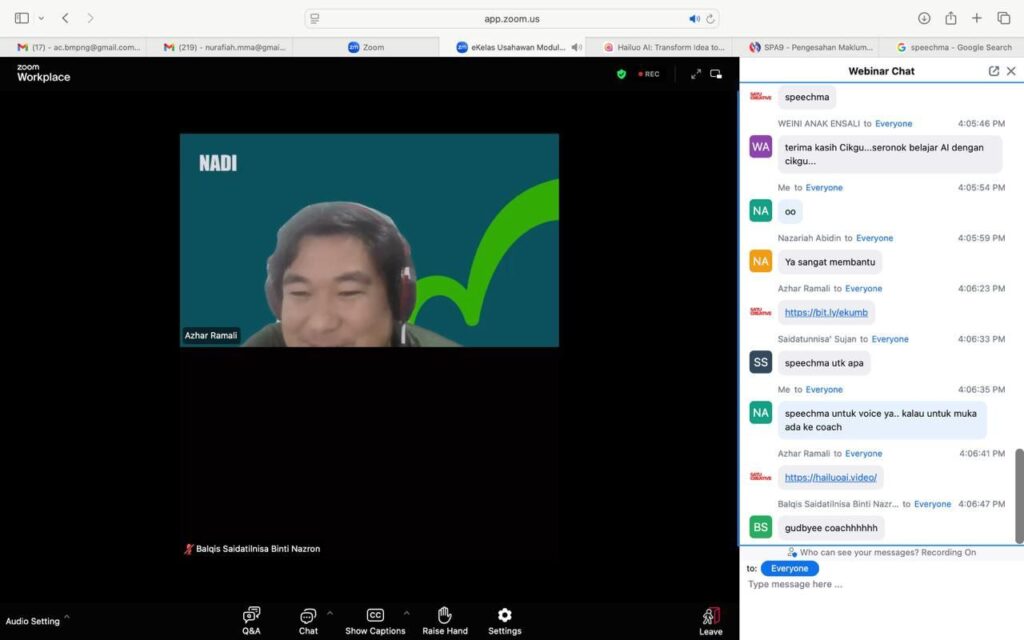Open Zoom Settings gear

[504, 620]
